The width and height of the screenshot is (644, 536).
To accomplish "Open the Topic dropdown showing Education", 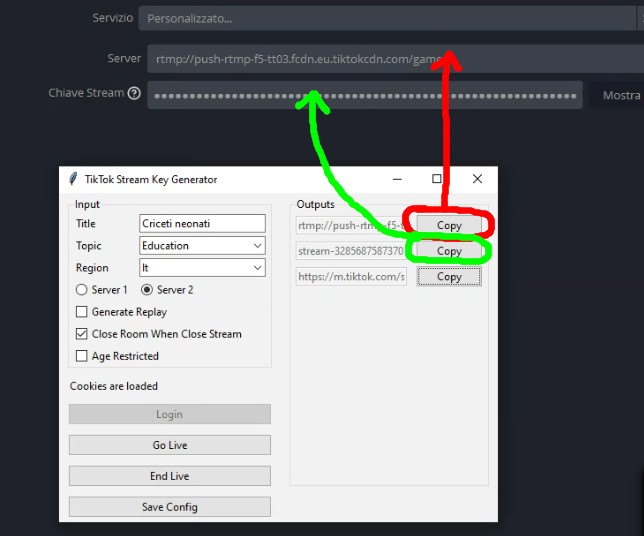I will coord(202,246).
